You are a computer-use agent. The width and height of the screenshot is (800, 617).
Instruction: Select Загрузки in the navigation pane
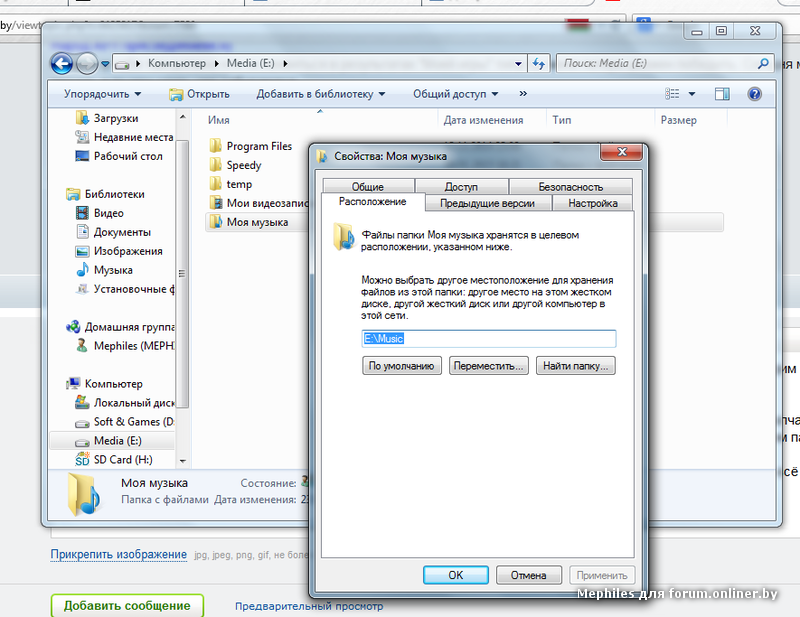[x=107, y=118]
